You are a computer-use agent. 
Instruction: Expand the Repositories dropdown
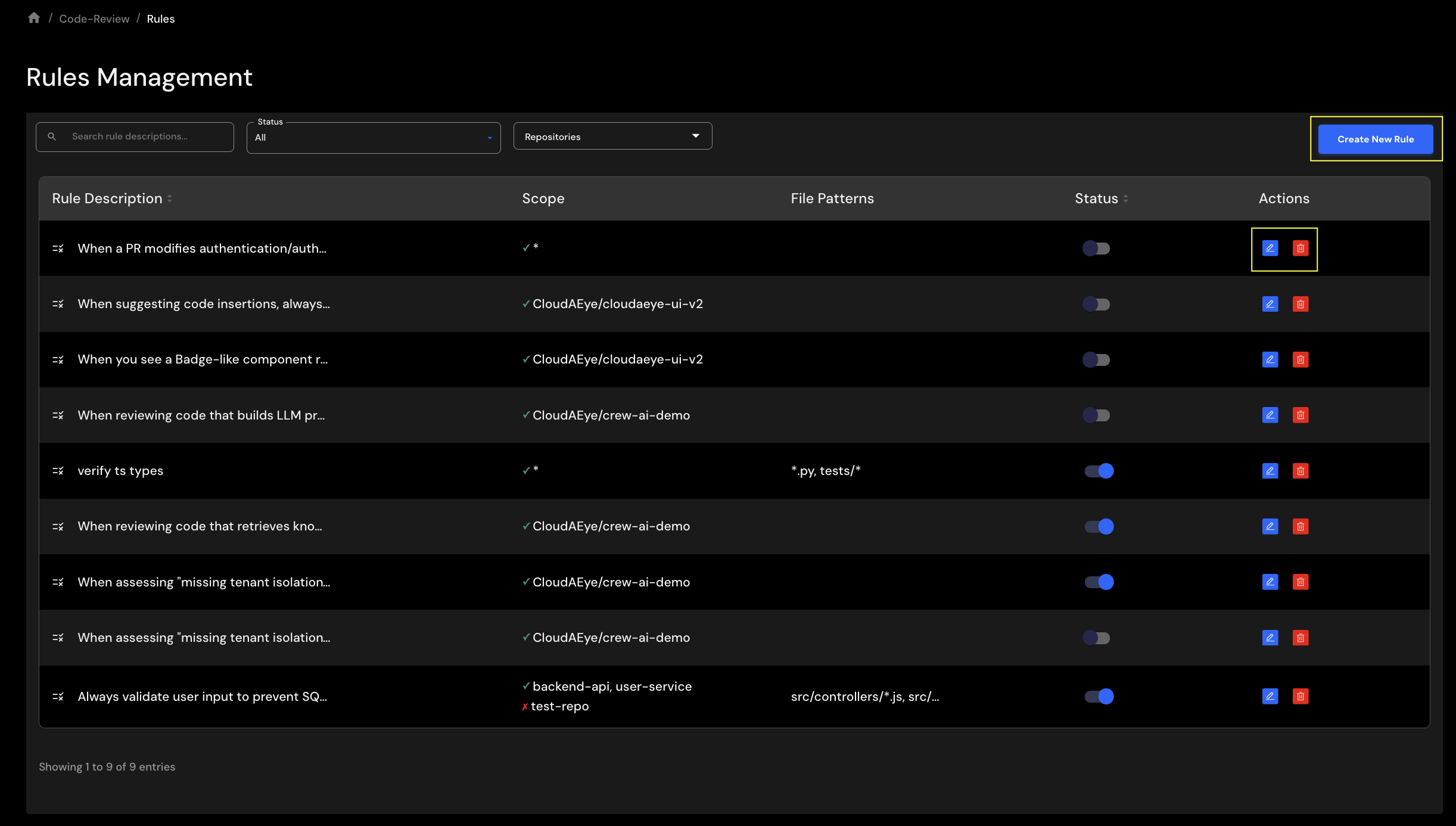pyautogui.click(x=612, y=136)
